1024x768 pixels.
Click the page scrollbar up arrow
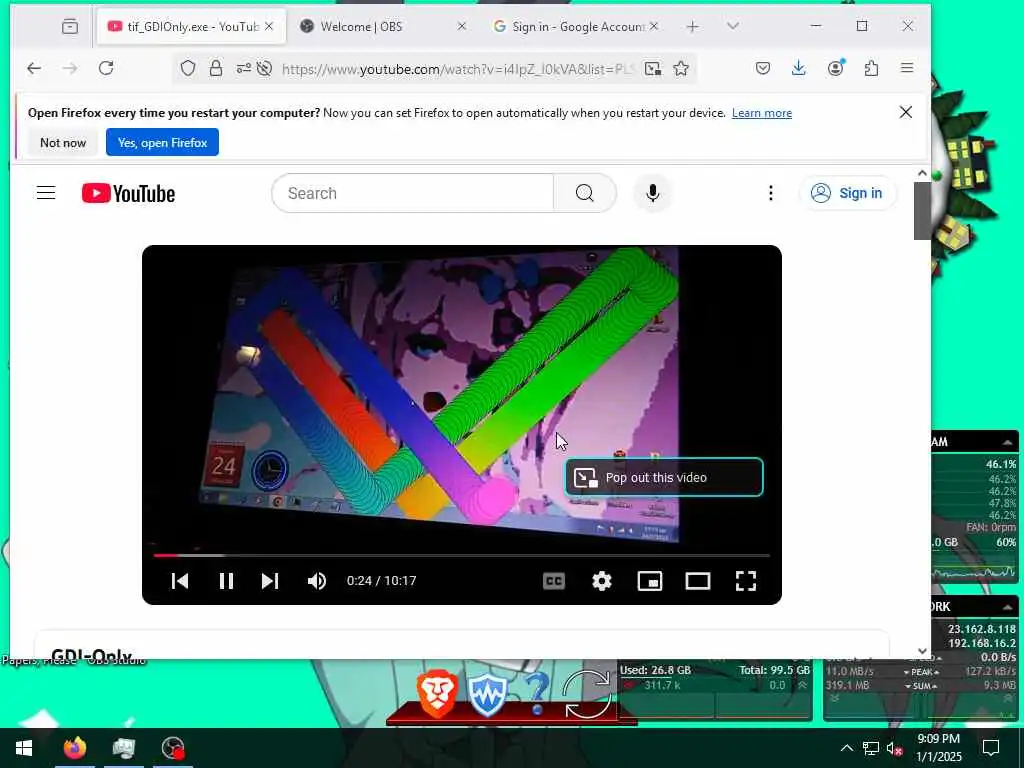coord(922,173)
